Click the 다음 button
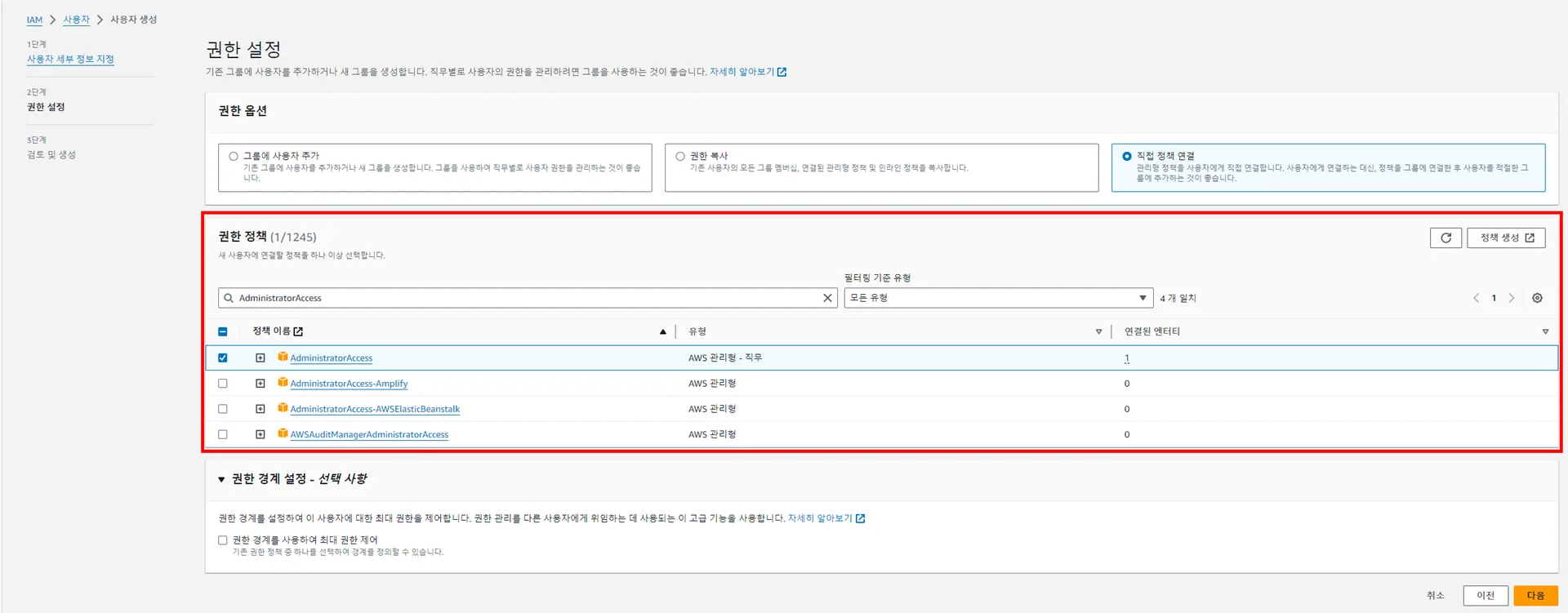This screenshot has height=613, width=1568. click(1535, 595)
